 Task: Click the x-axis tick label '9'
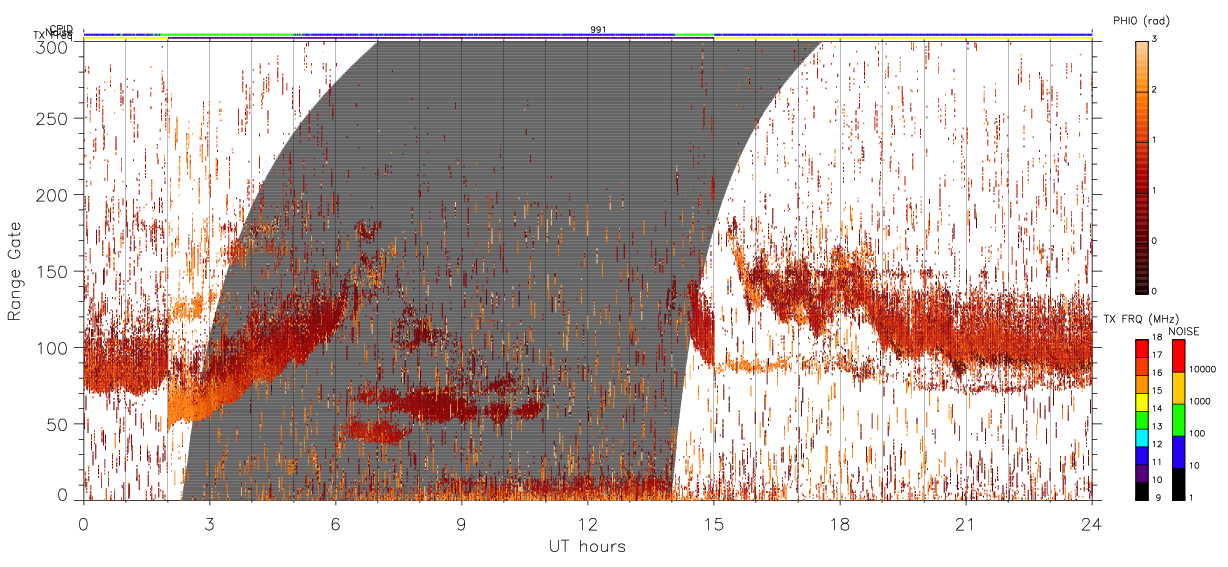[x=461, y=523]
